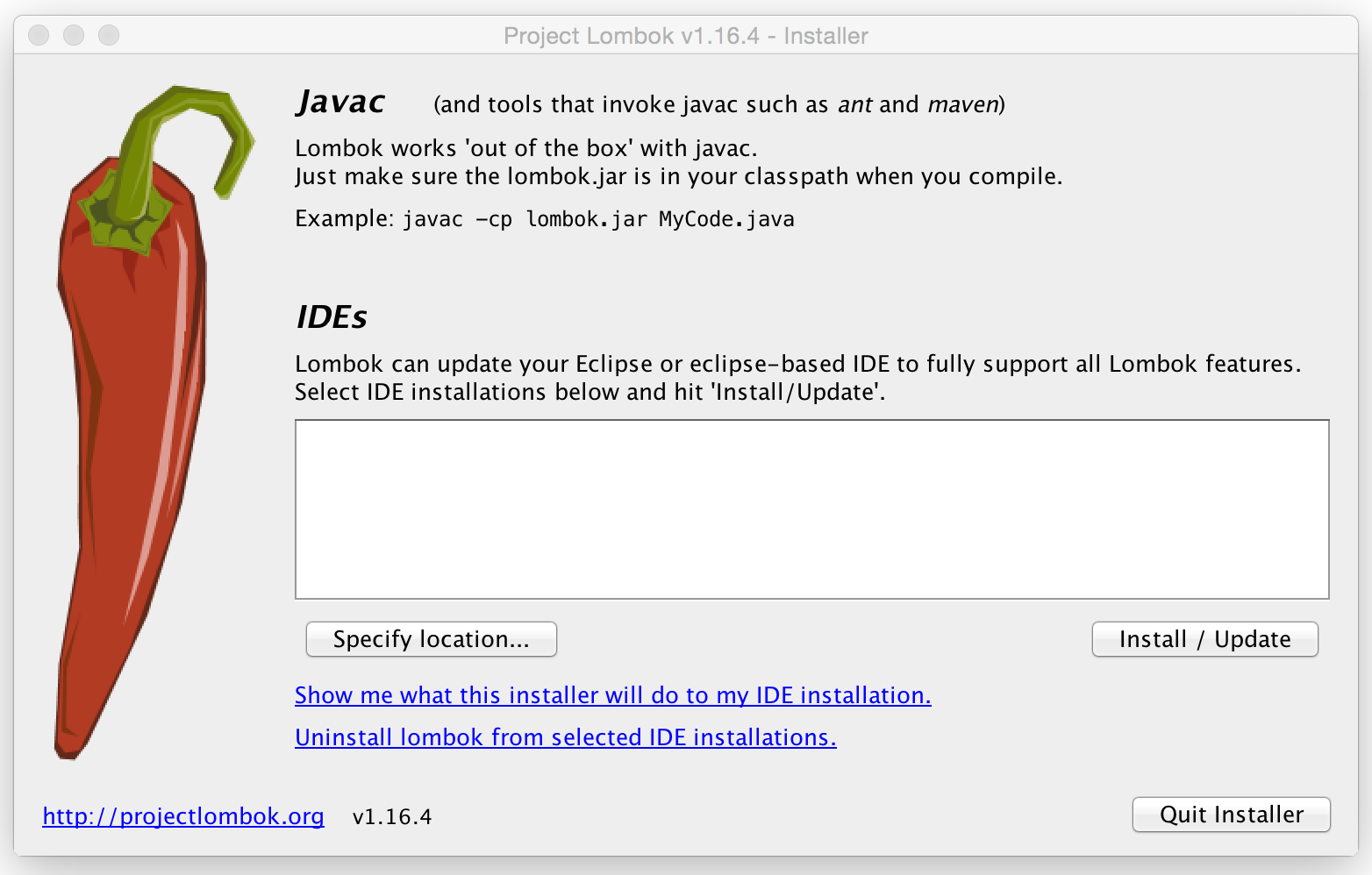The height and width of the screenshot is (875, 1372).
Task: Click 'Uninstall lombok from selected IDE installations' link
Action: click(565, 737)
